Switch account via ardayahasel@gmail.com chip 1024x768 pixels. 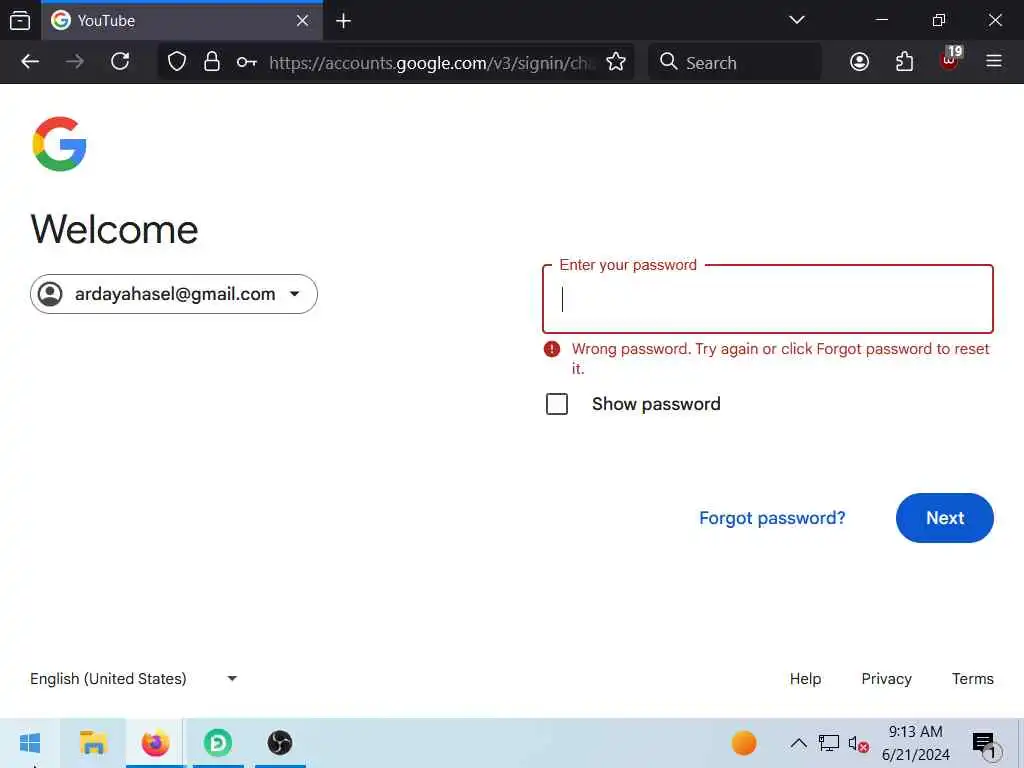pos(174,294)
